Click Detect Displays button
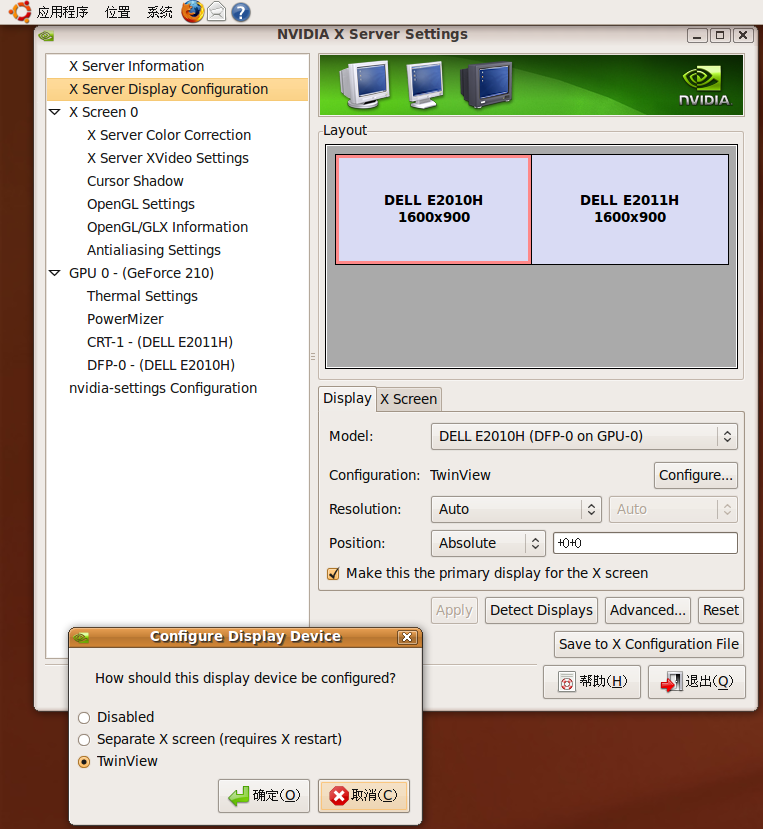Screen dimensions: 763x829 (541, 611)
